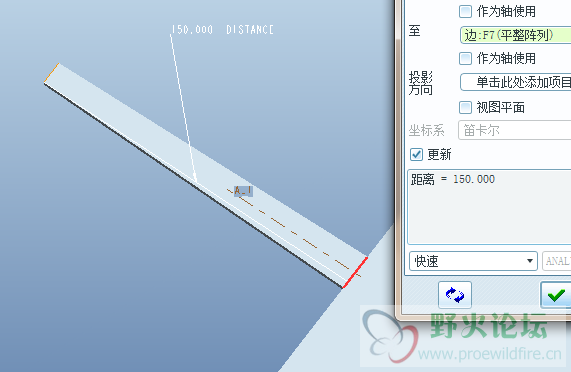Open the www.proewildfire.cn link
571x372 pixels.
(x=490, y=353)
